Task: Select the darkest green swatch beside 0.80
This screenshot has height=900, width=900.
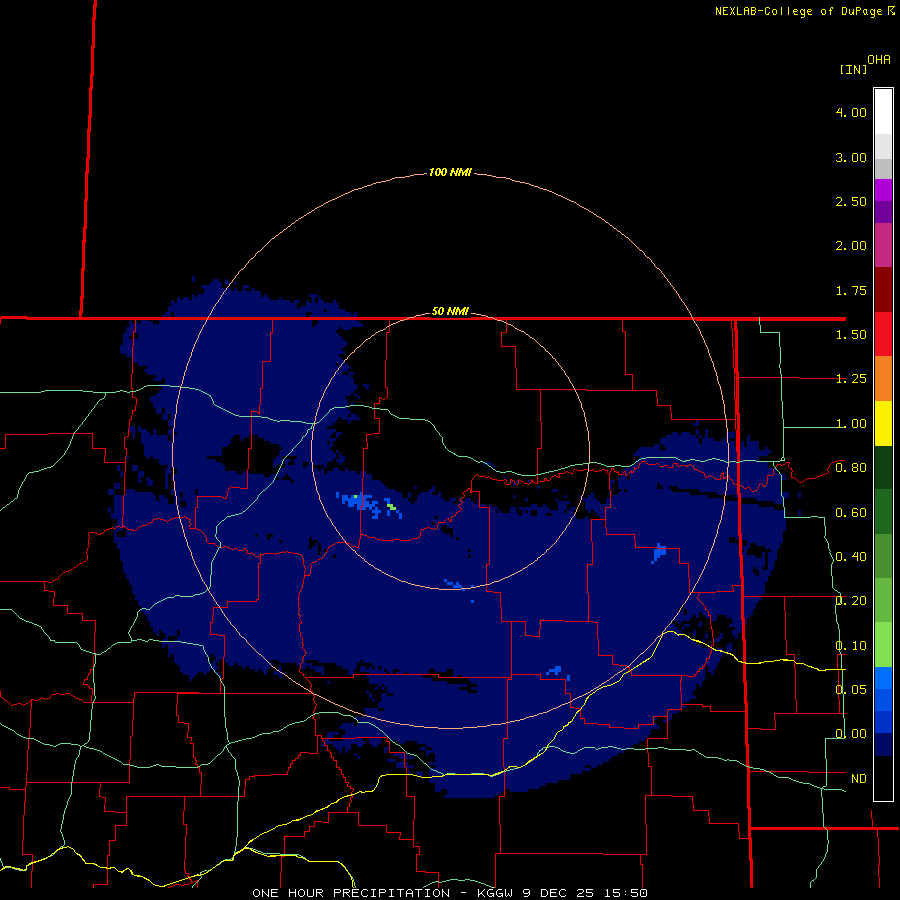Action: pos(883,467)
